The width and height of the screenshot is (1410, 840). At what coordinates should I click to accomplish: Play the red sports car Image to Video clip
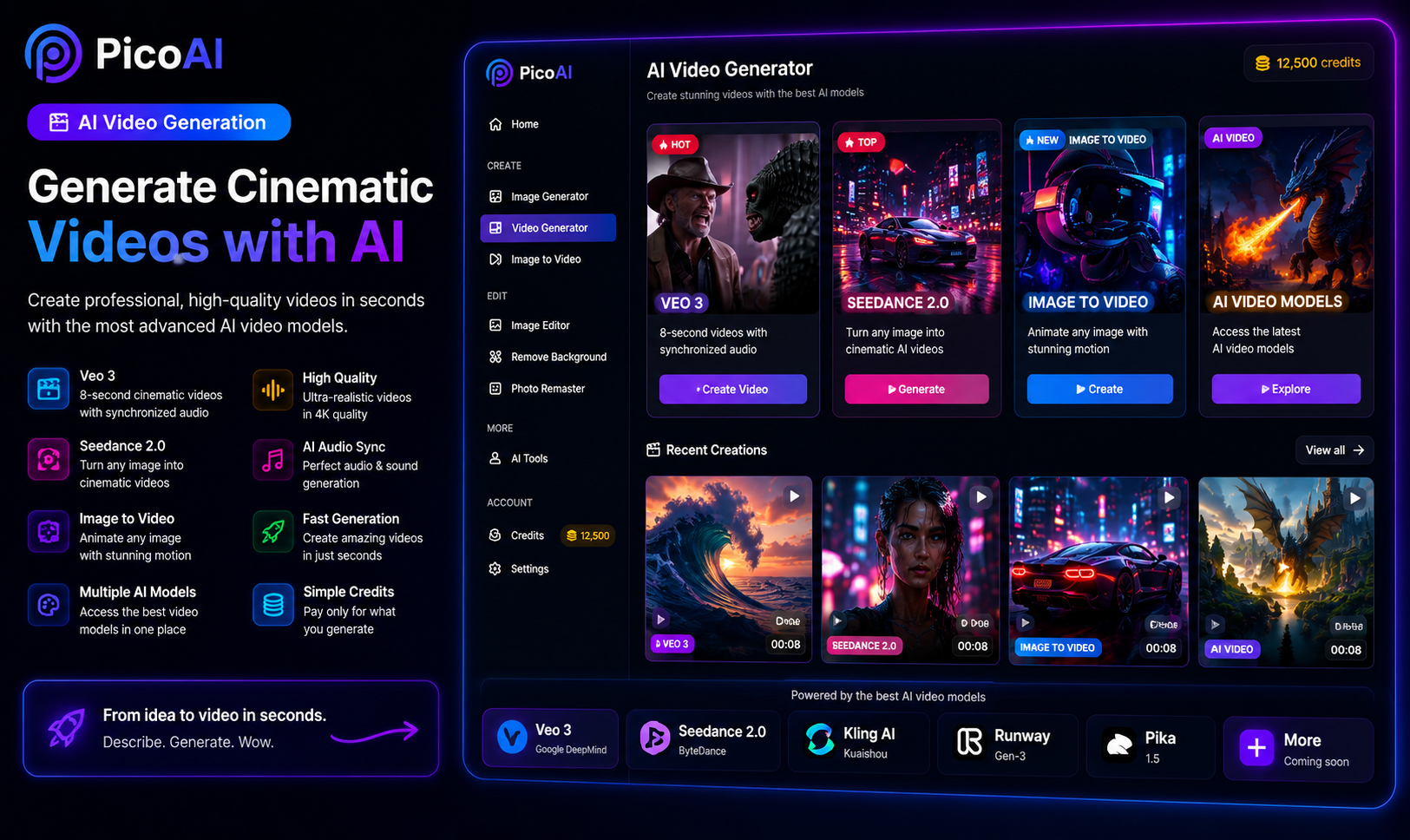pos(1169,497)
